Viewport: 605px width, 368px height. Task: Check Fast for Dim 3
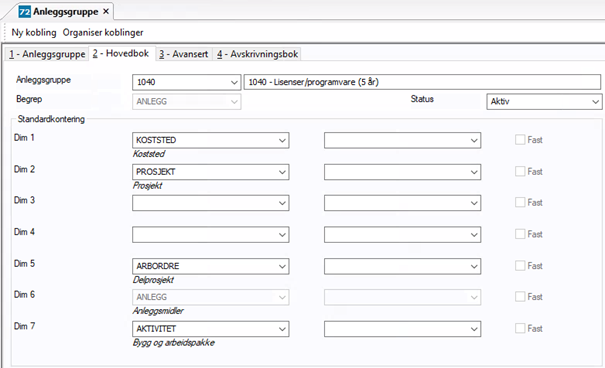520,202
